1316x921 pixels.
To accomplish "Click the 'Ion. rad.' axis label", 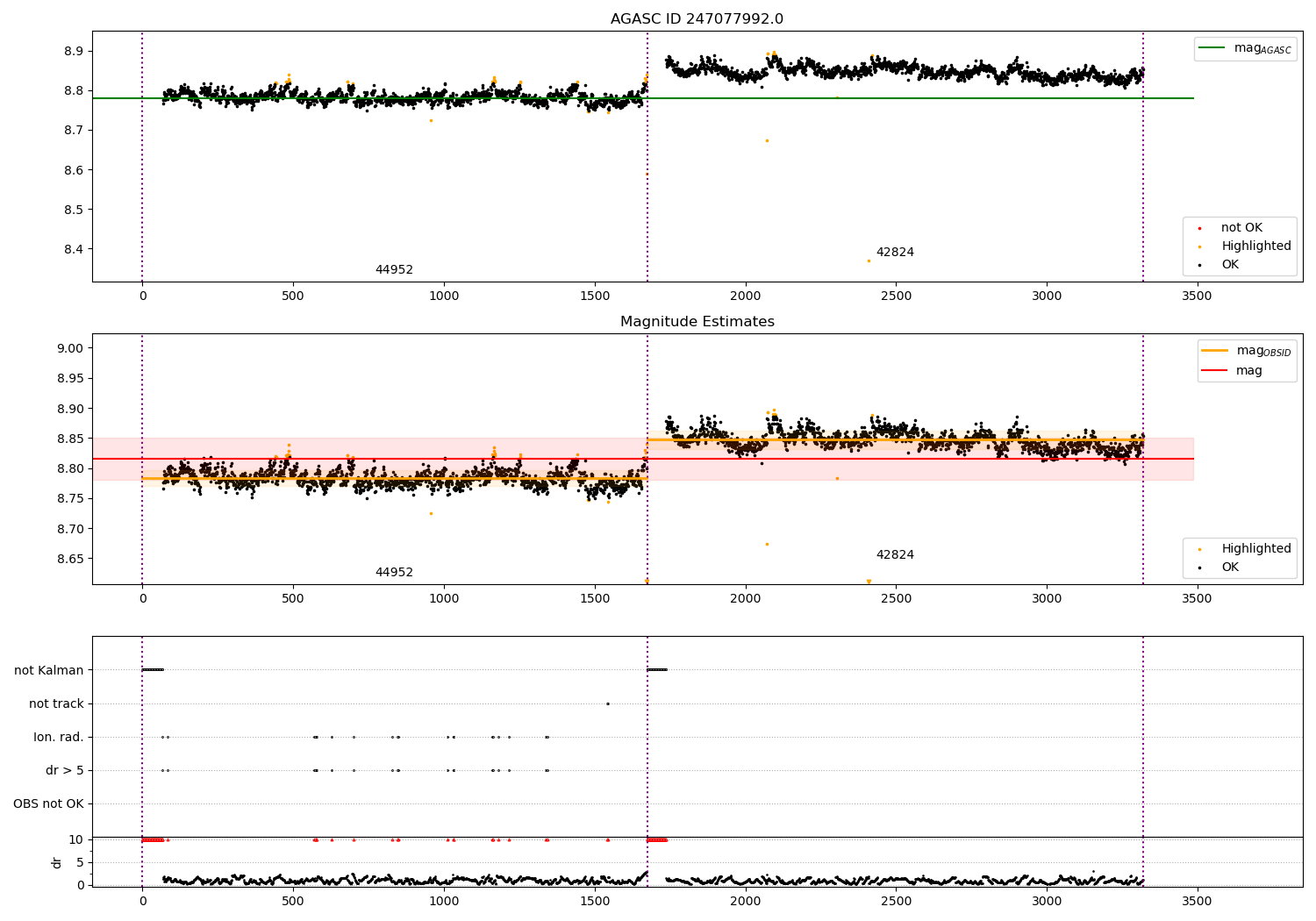I will [x=59, y=738].
